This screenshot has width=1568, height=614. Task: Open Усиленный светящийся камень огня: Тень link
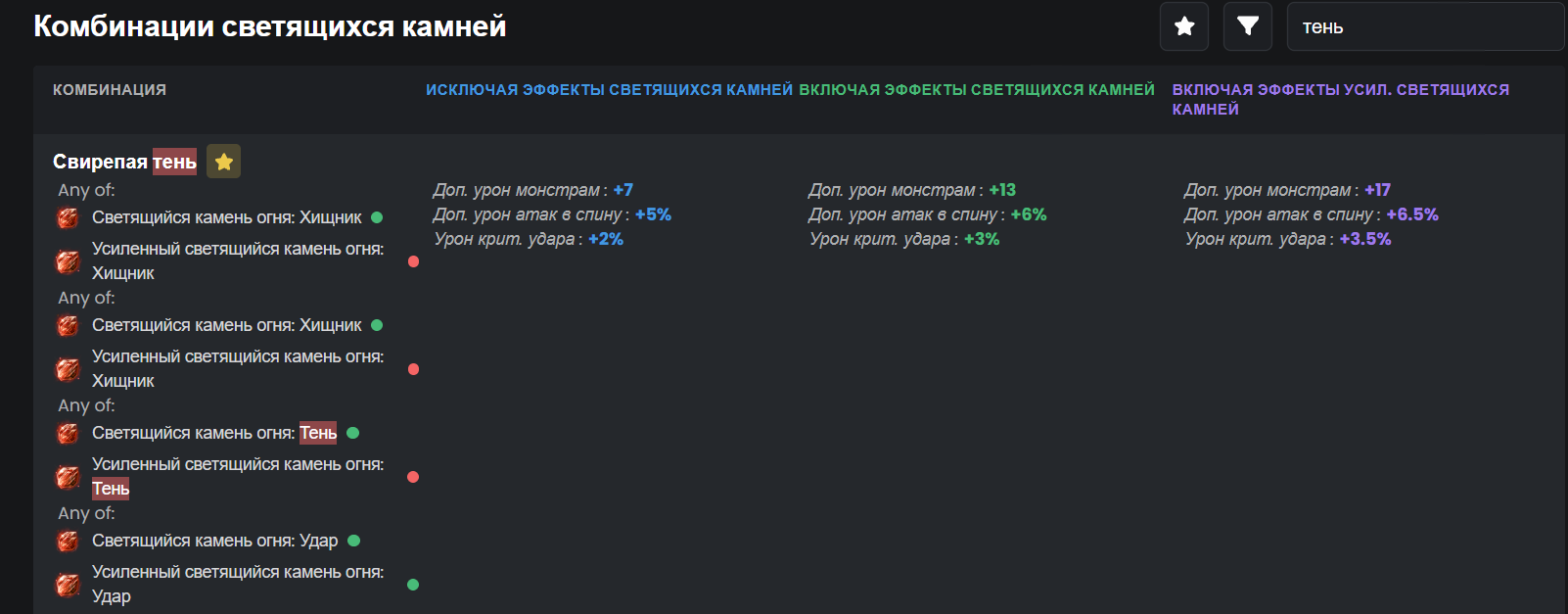coord(237,476)
